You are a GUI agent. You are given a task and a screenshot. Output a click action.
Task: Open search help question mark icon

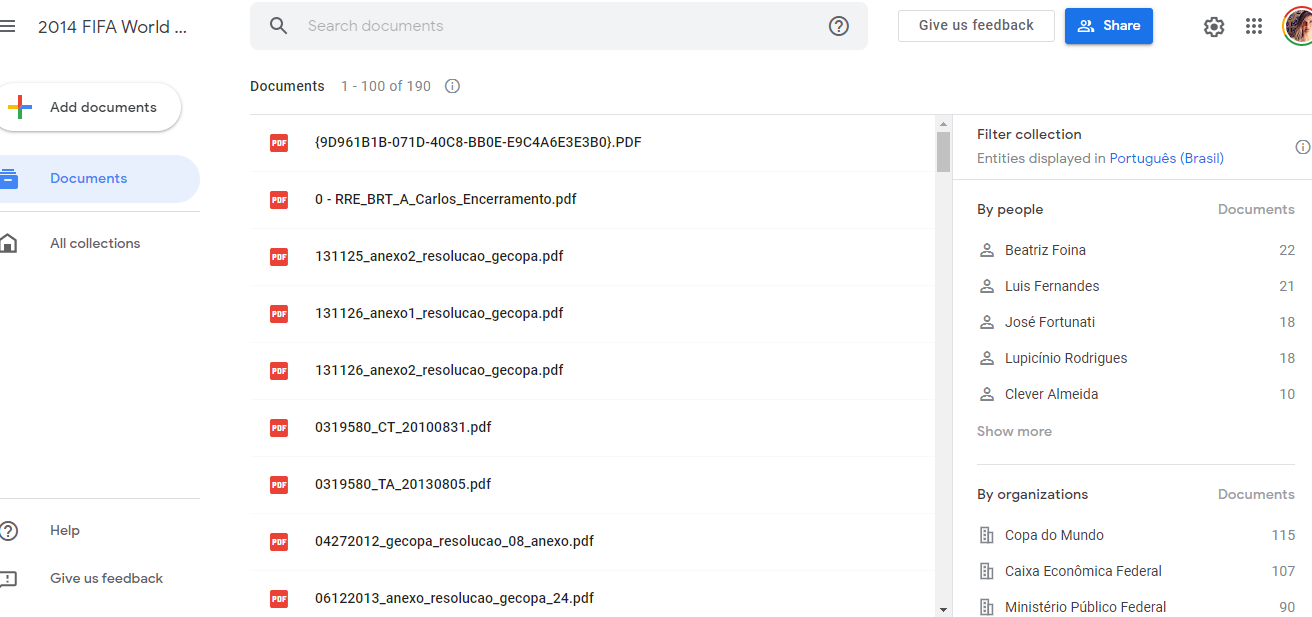839,26
